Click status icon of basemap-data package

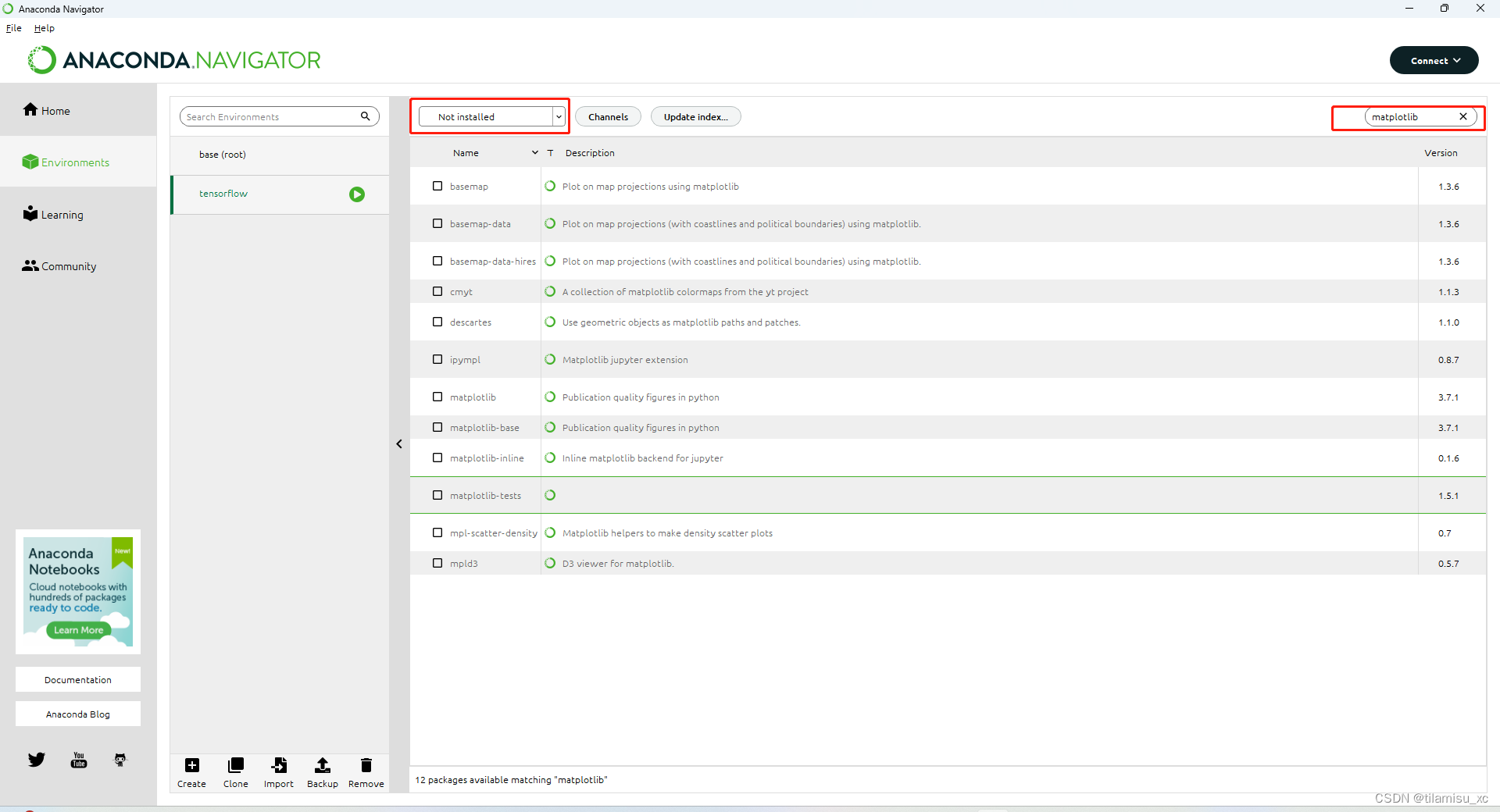(x=550, y=223)
